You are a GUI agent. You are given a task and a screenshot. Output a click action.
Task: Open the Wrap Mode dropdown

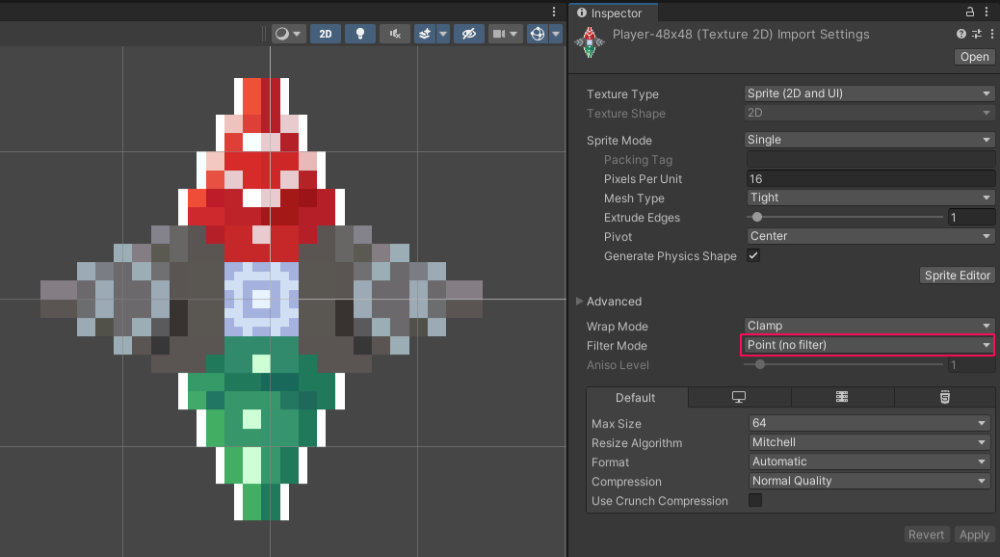pyautogui.click(x=869, y=325)
